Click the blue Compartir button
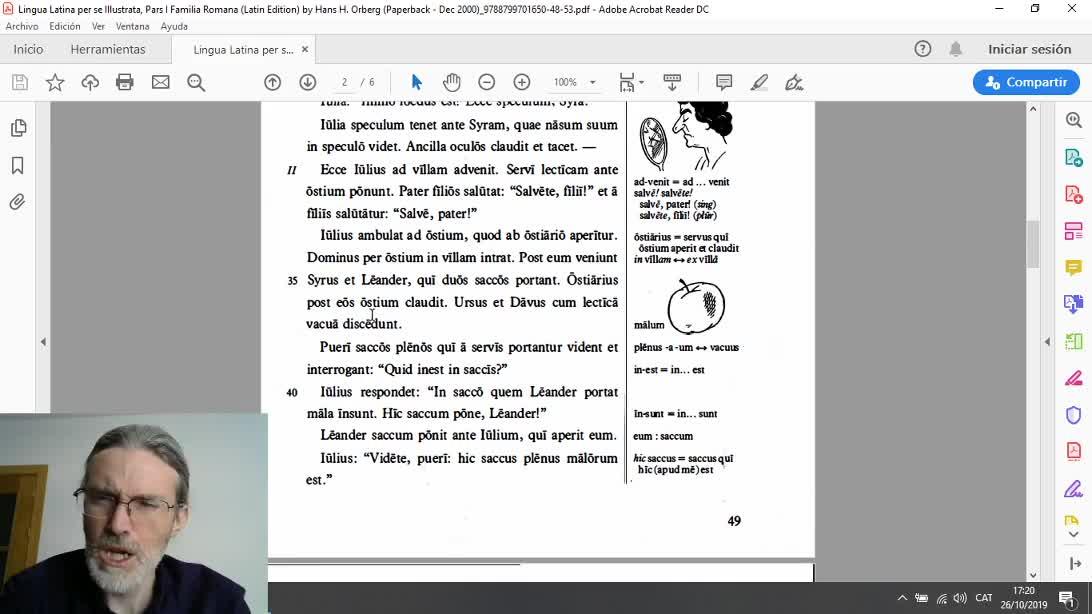Screen dimensions: 1092x614 (1027, 82)
